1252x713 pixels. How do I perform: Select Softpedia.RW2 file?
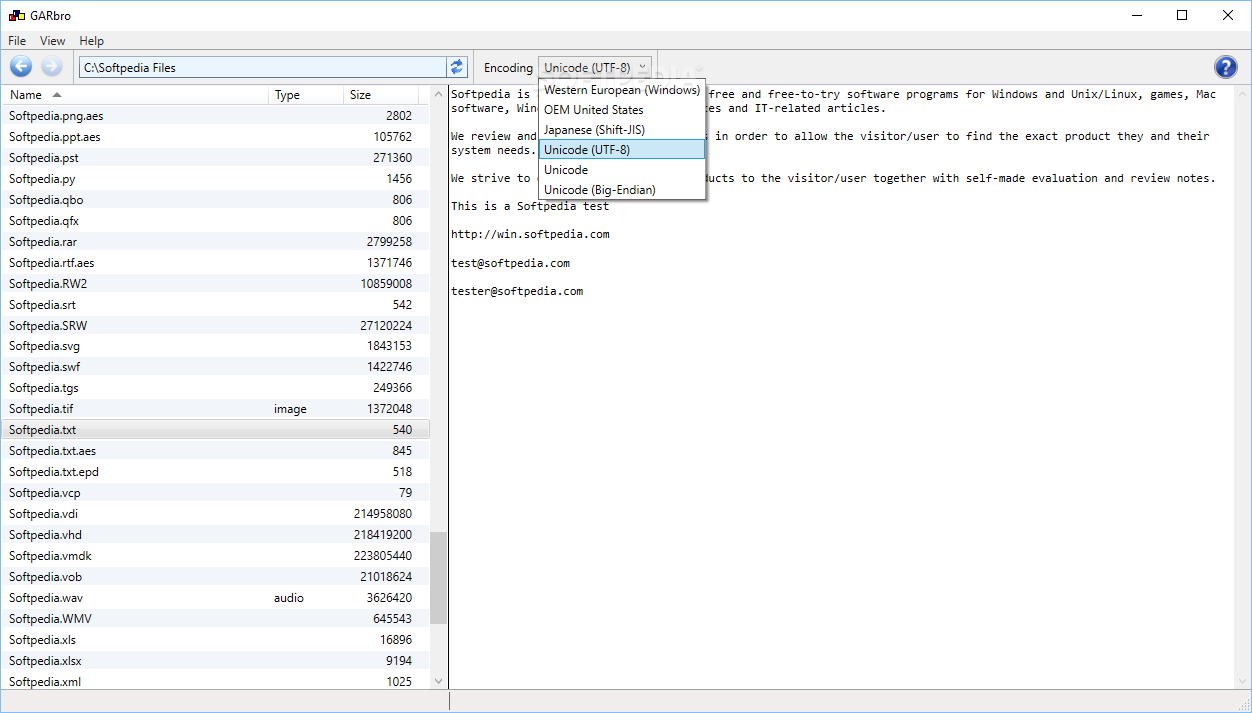click(x=215, y=284)
